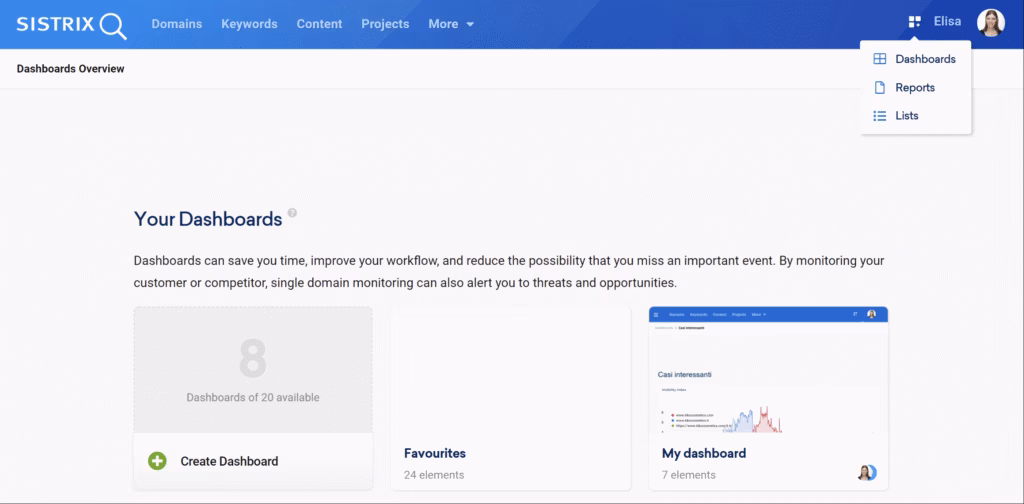Open the profile avatar in top-right corner
Viewport: 1024px width, 504px height.
[990, 23]
